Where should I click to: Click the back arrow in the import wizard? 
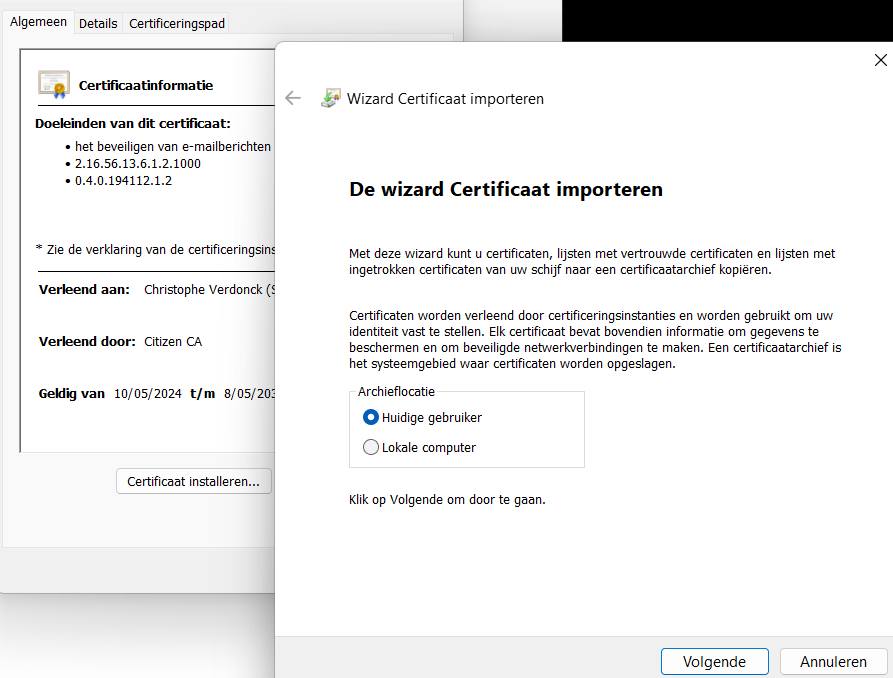(293, 98)
